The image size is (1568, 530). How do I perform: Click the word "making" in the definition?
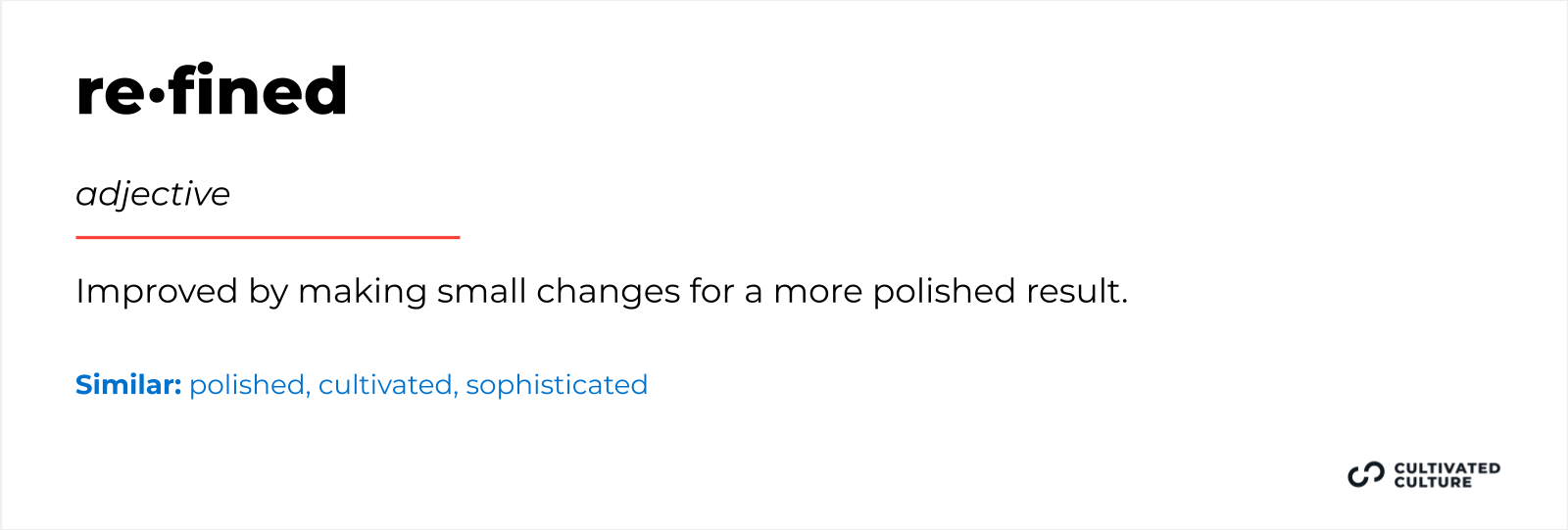pyautogui.click(x=363, y=291)
